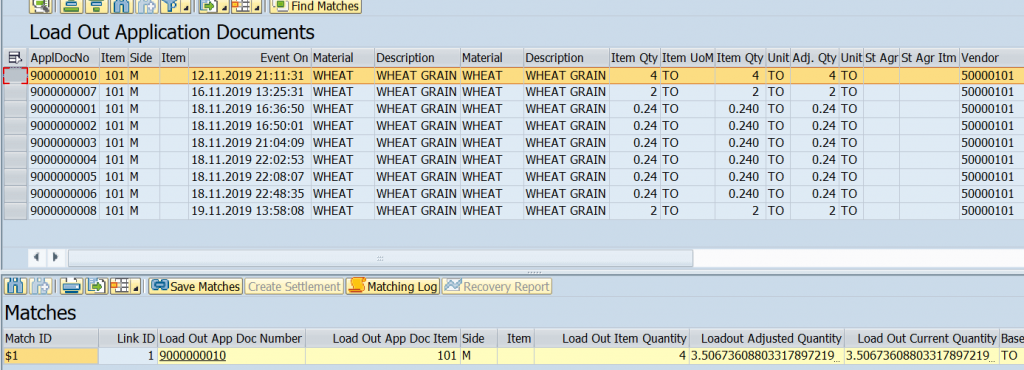Click the horizontal scrollbar left arrow
The width and height of the screenshot is (1024, 370).
(x=36, y=258)
